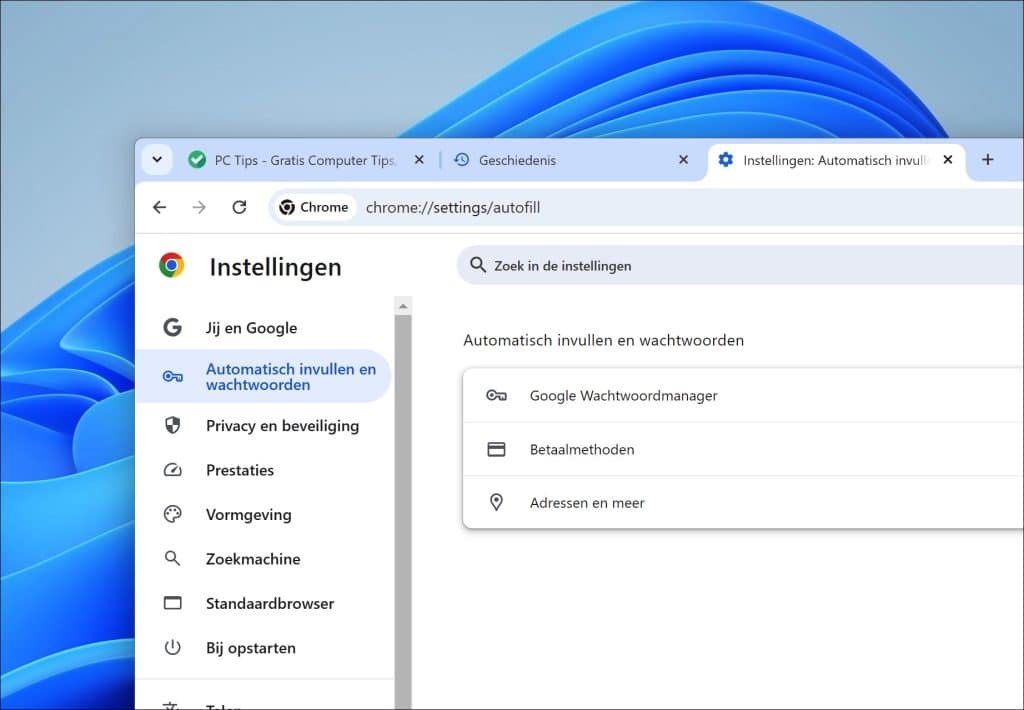1024x710 pixels.
Task: Click the magnifier Zoekmachine icon
Action: click(x=172, y=558)
